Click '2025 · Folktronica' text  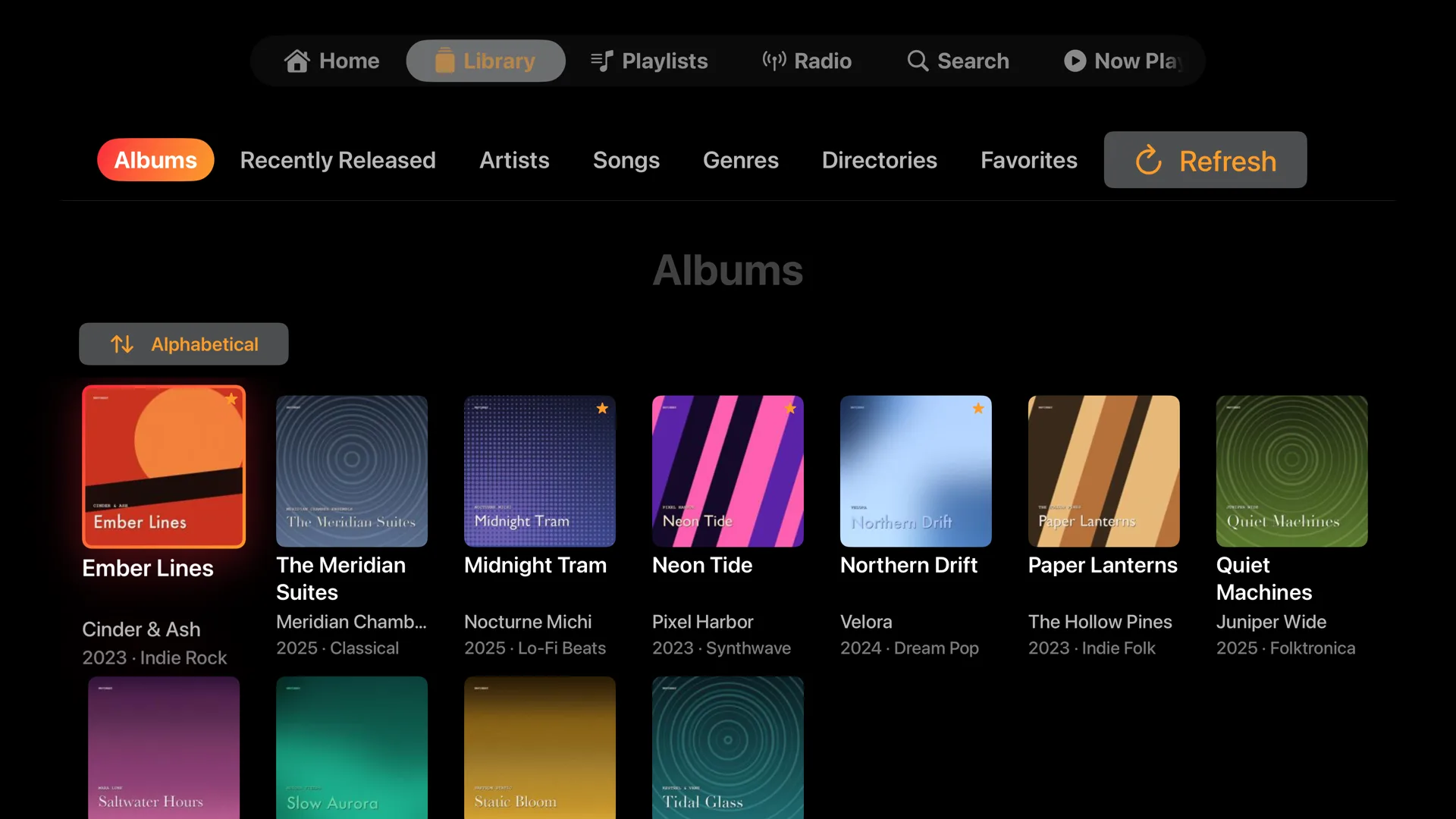click(x=1285, y=648)
